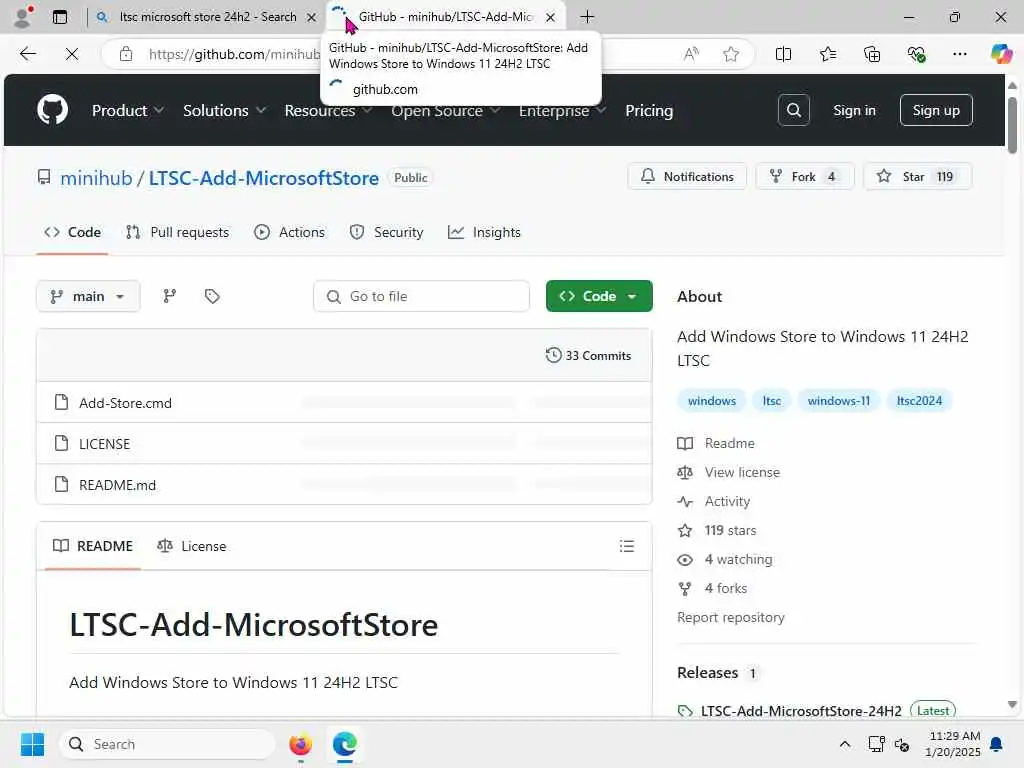Expand the Solutions menu

coord(224,110)
